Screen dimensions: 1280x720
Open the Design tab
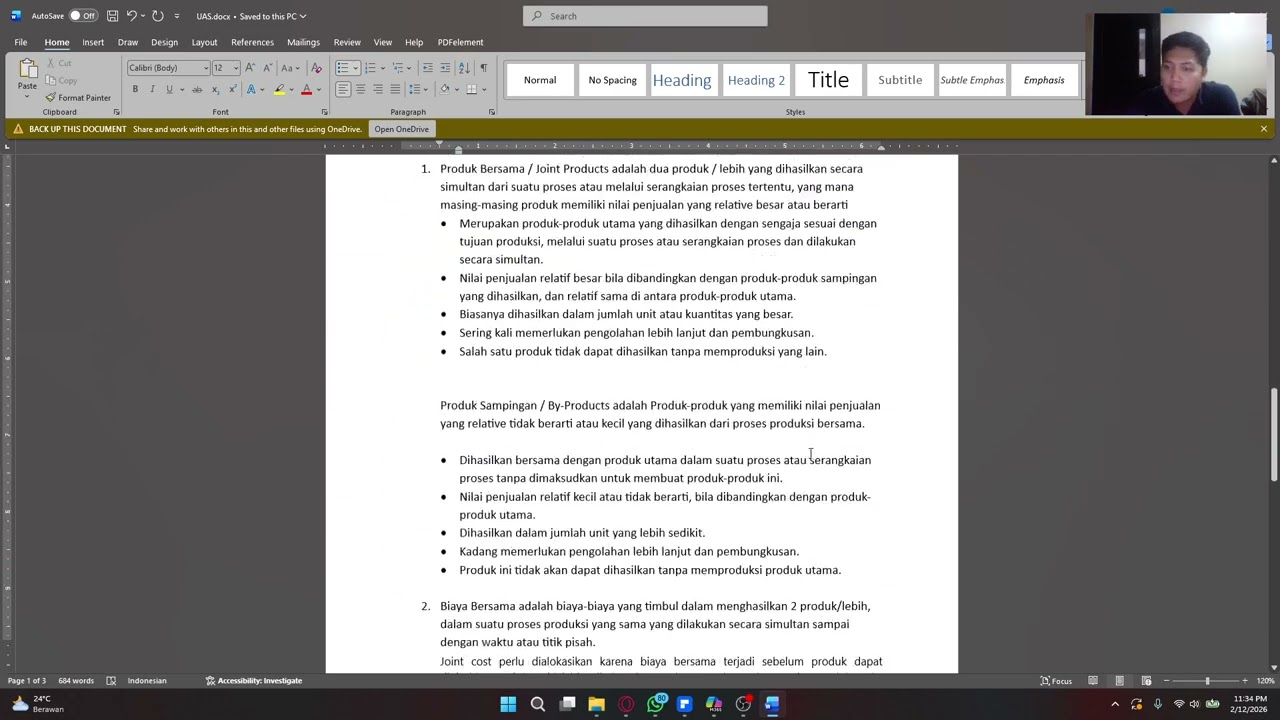coord(164,42)
